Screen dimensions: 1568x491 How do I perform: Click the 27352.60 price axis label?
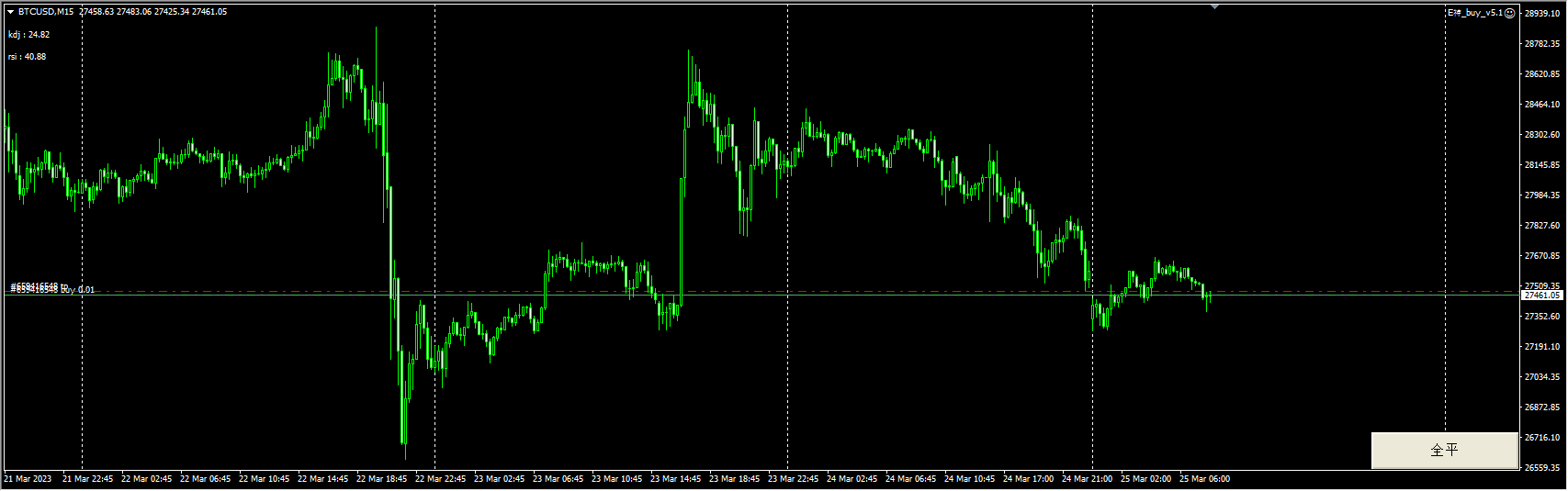(x=1542, y=316)
